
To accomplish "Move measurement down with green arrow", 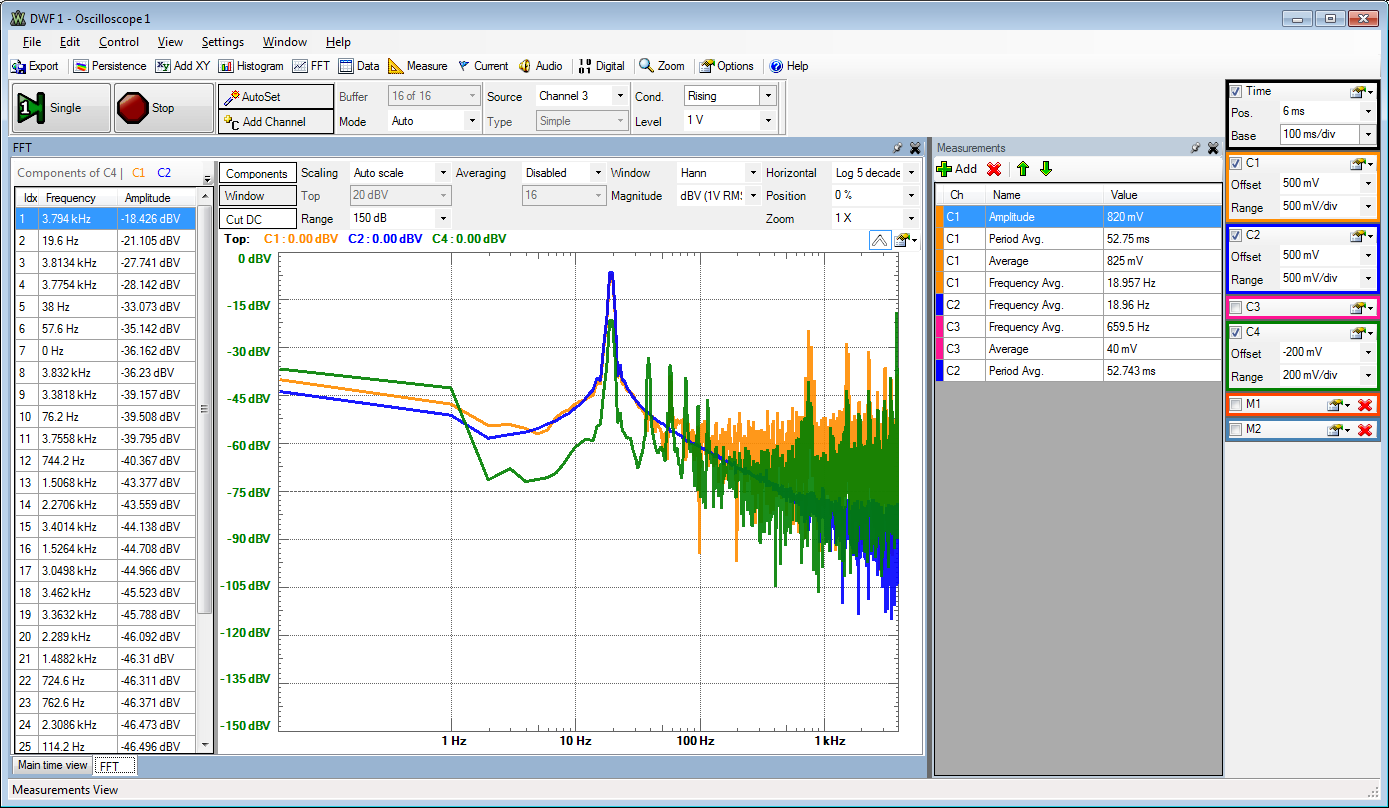I will coord(1046,169).
